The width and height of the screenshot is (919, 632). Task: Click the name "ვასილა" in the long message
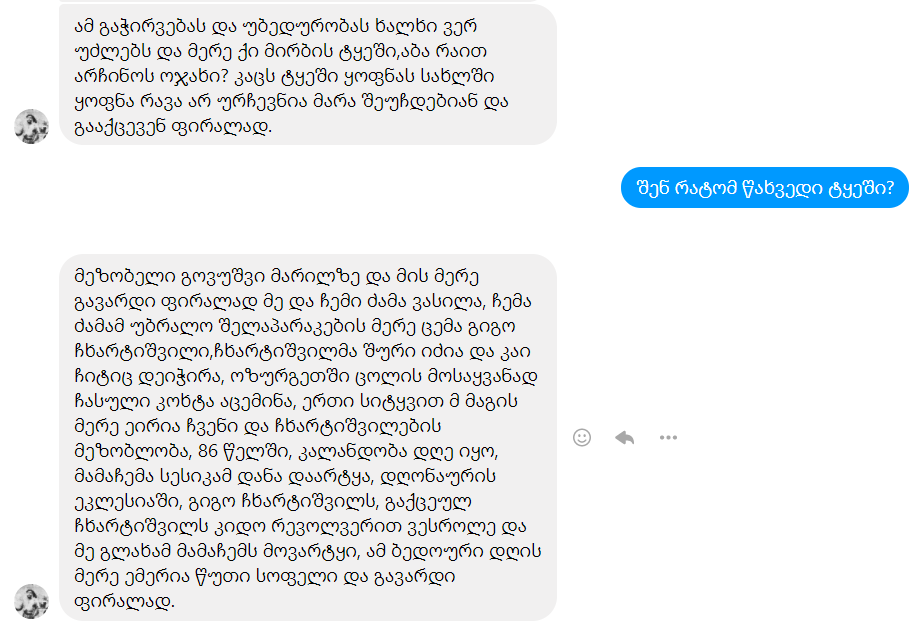tap(446, 301)
